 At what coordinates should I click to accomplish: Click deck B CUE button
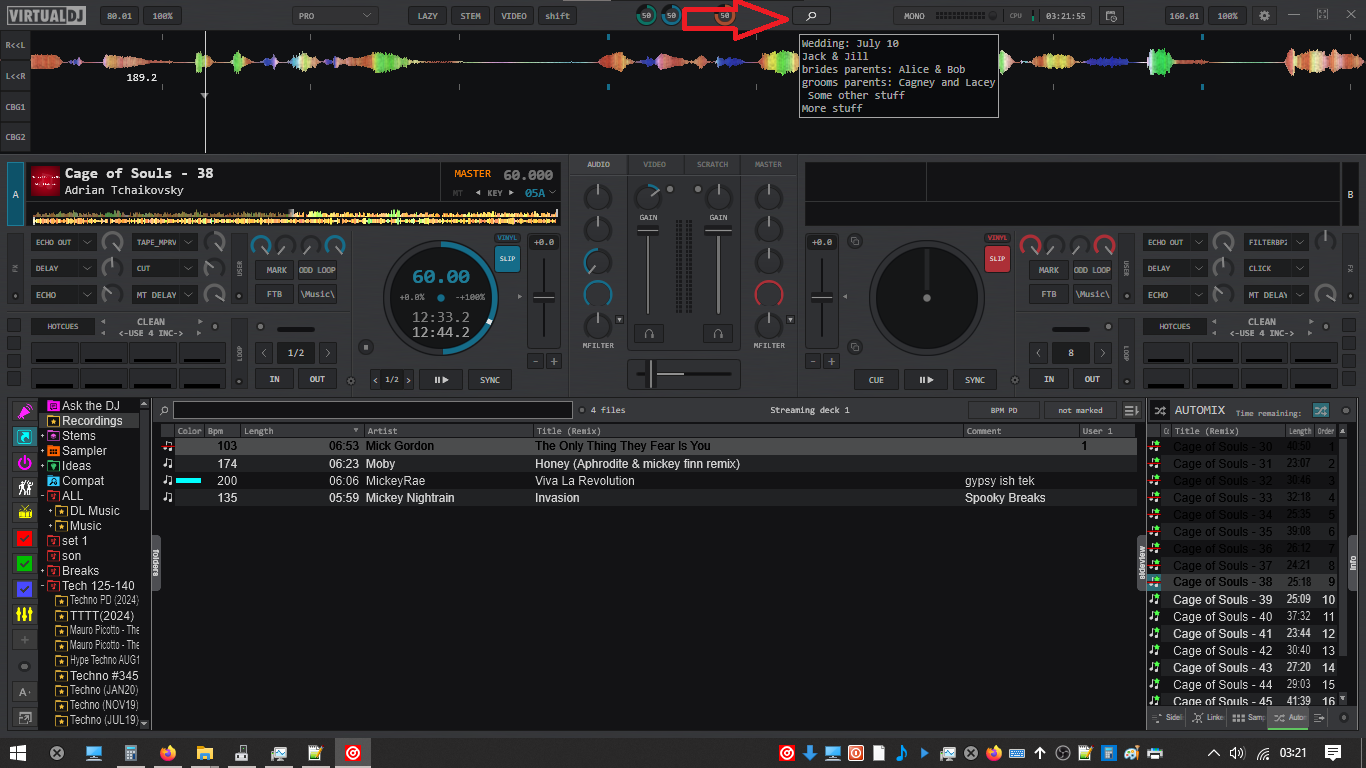tap(876, 380)
